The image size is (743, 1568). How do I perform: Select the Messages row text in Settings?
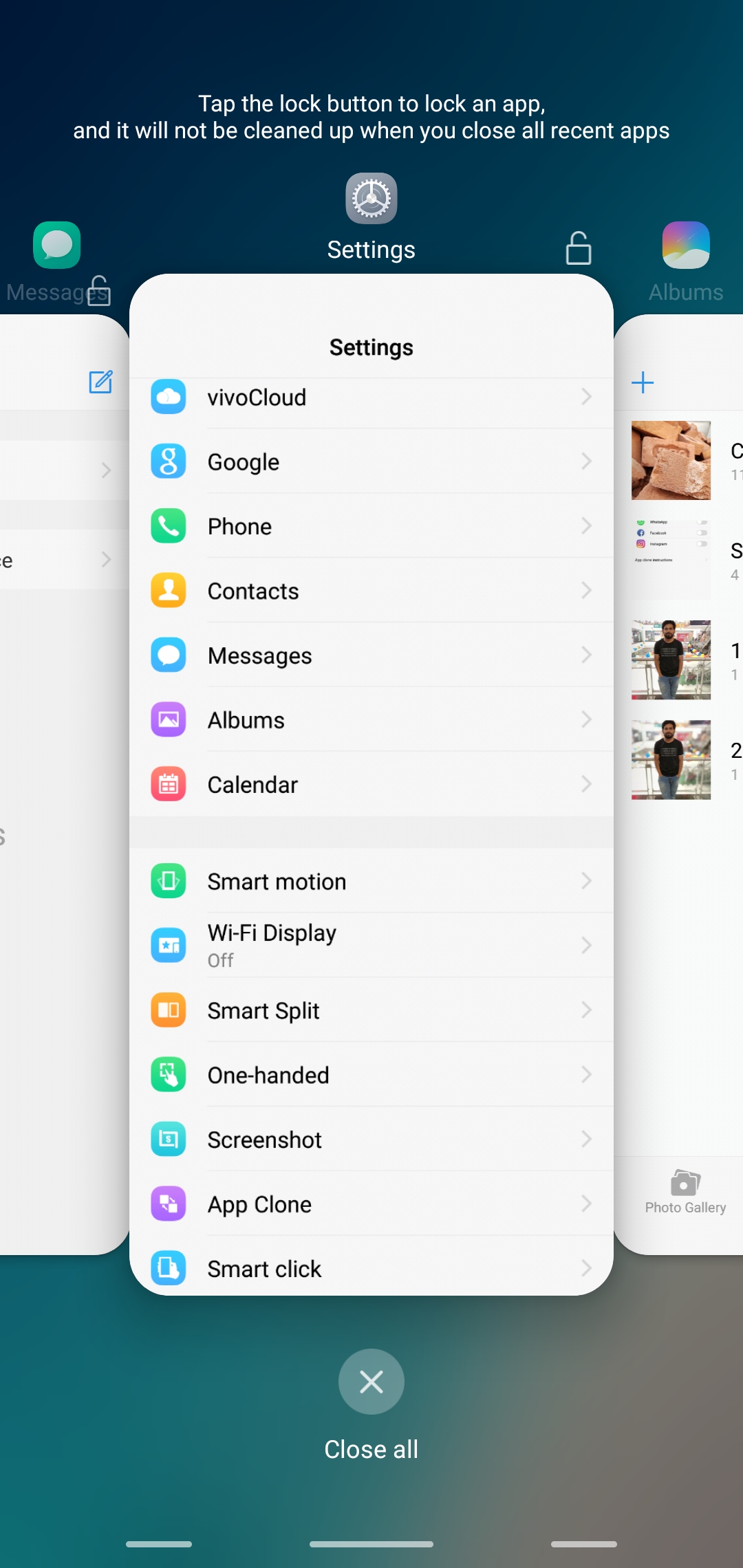(x=260, y=656)
